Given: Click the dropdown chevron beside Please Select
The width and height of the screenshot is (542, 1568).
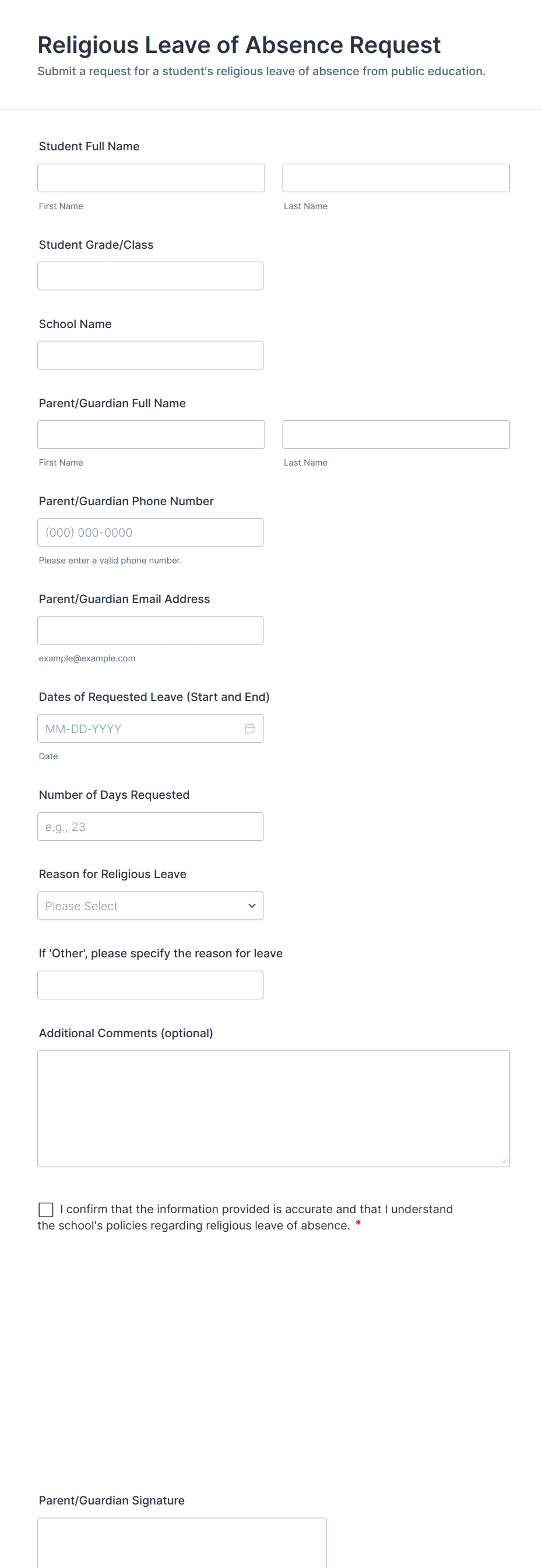Looking at the screenshot, I should coord(252,905).
